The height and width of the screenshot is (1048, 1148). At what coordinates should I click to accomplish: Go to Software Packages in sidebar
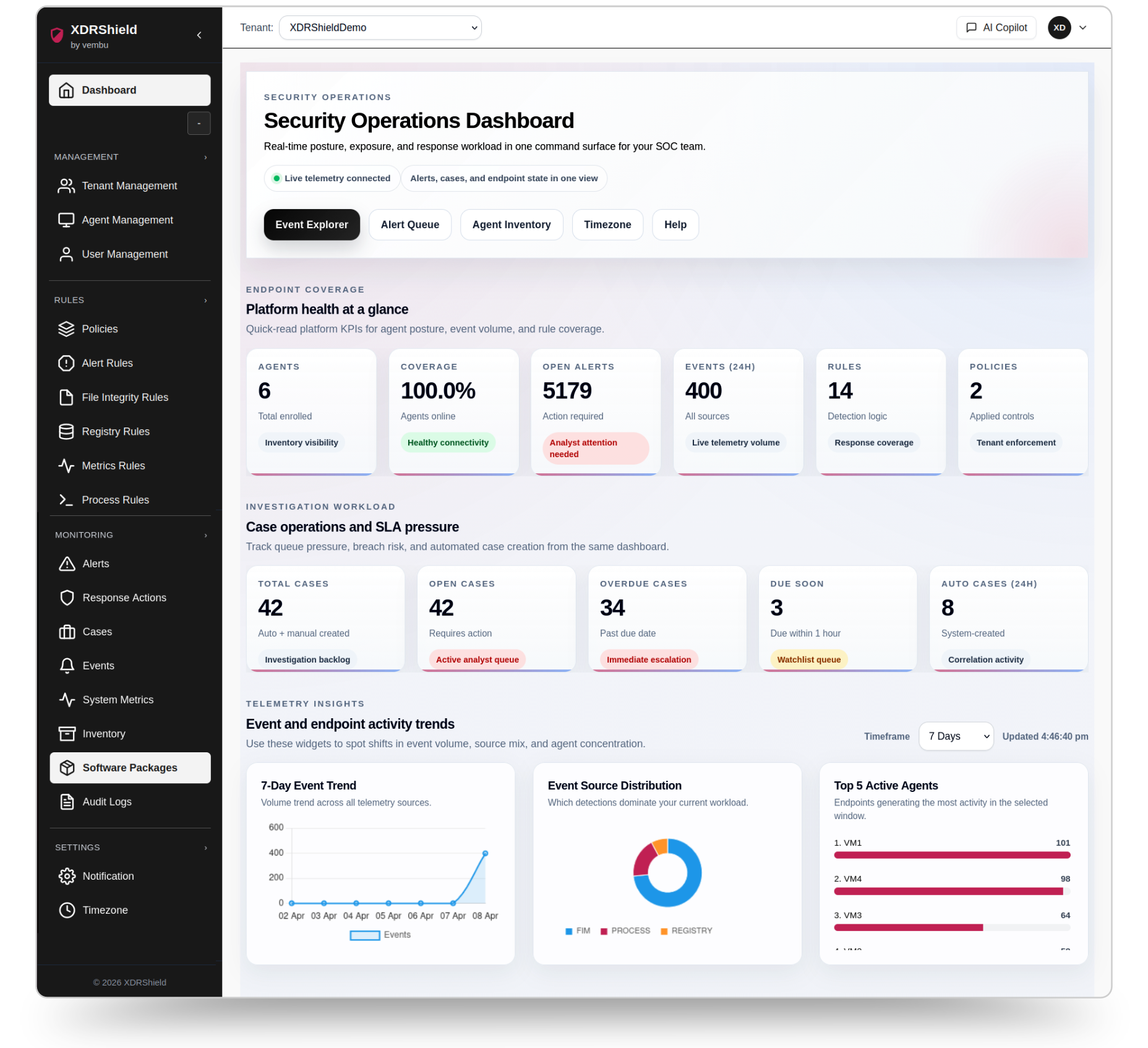click(x=130, y=768)
